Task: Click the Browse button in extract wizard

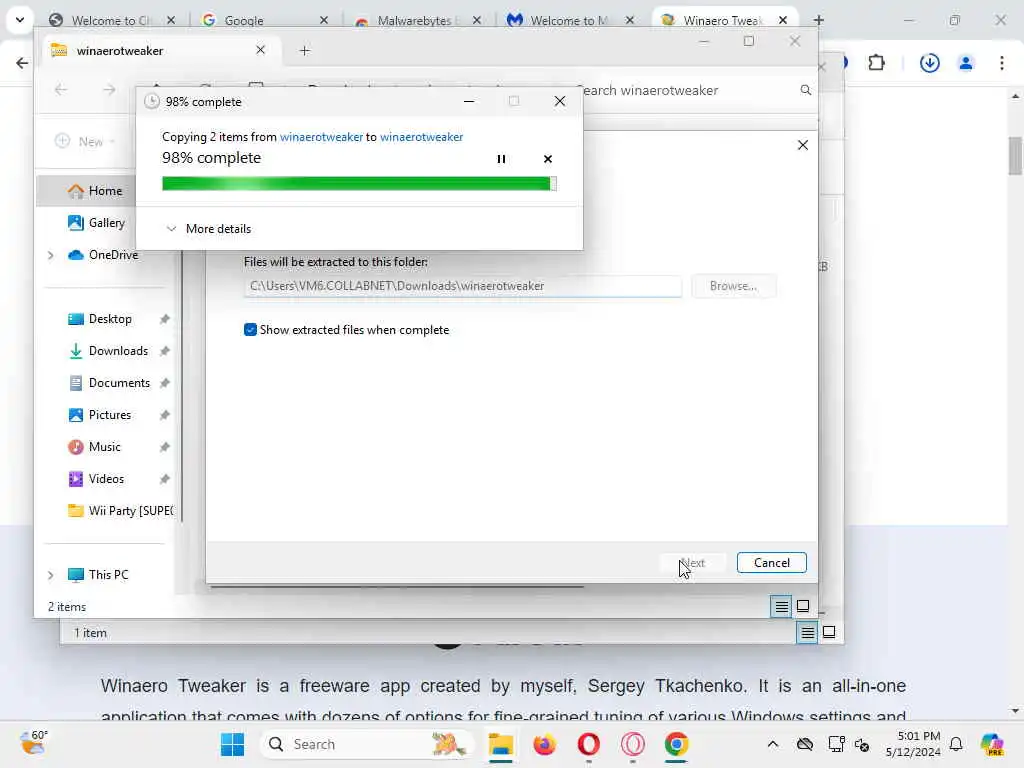Action: click(733, 286)
